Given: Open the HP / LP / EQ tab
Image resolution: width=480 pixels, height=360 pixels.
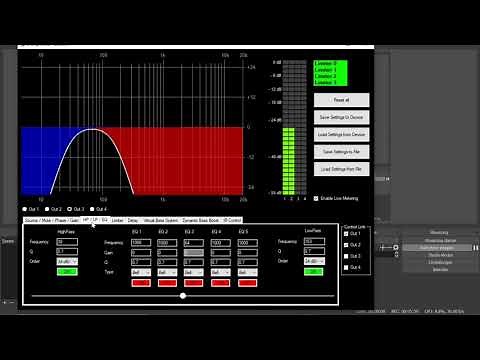Looking at the screenshot, I should pos(95,220).
